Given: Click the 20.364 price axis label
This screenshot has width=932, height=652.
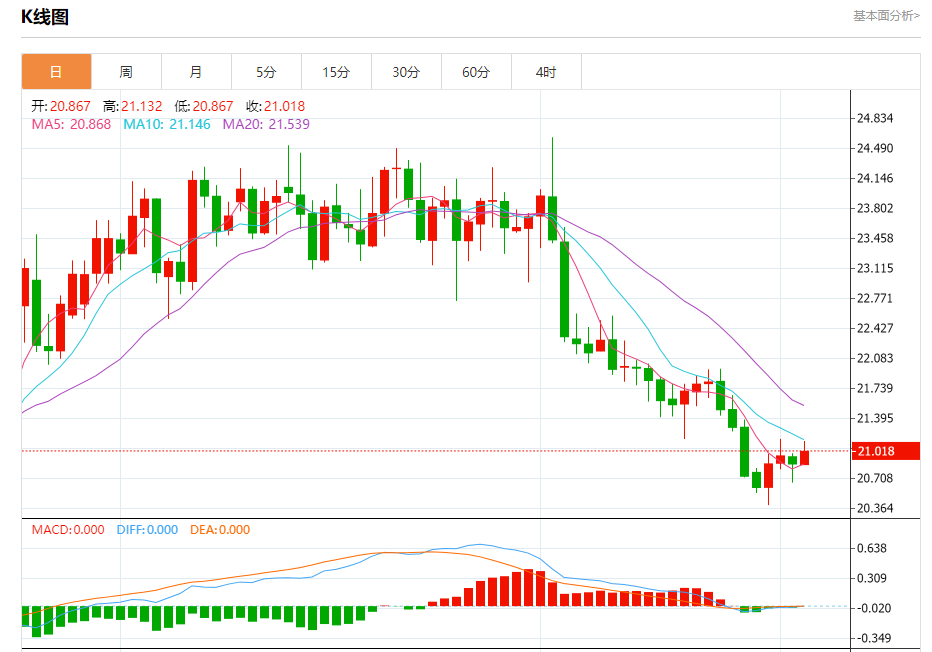Looking at the screenshot, I should click(x=875, y=508).
